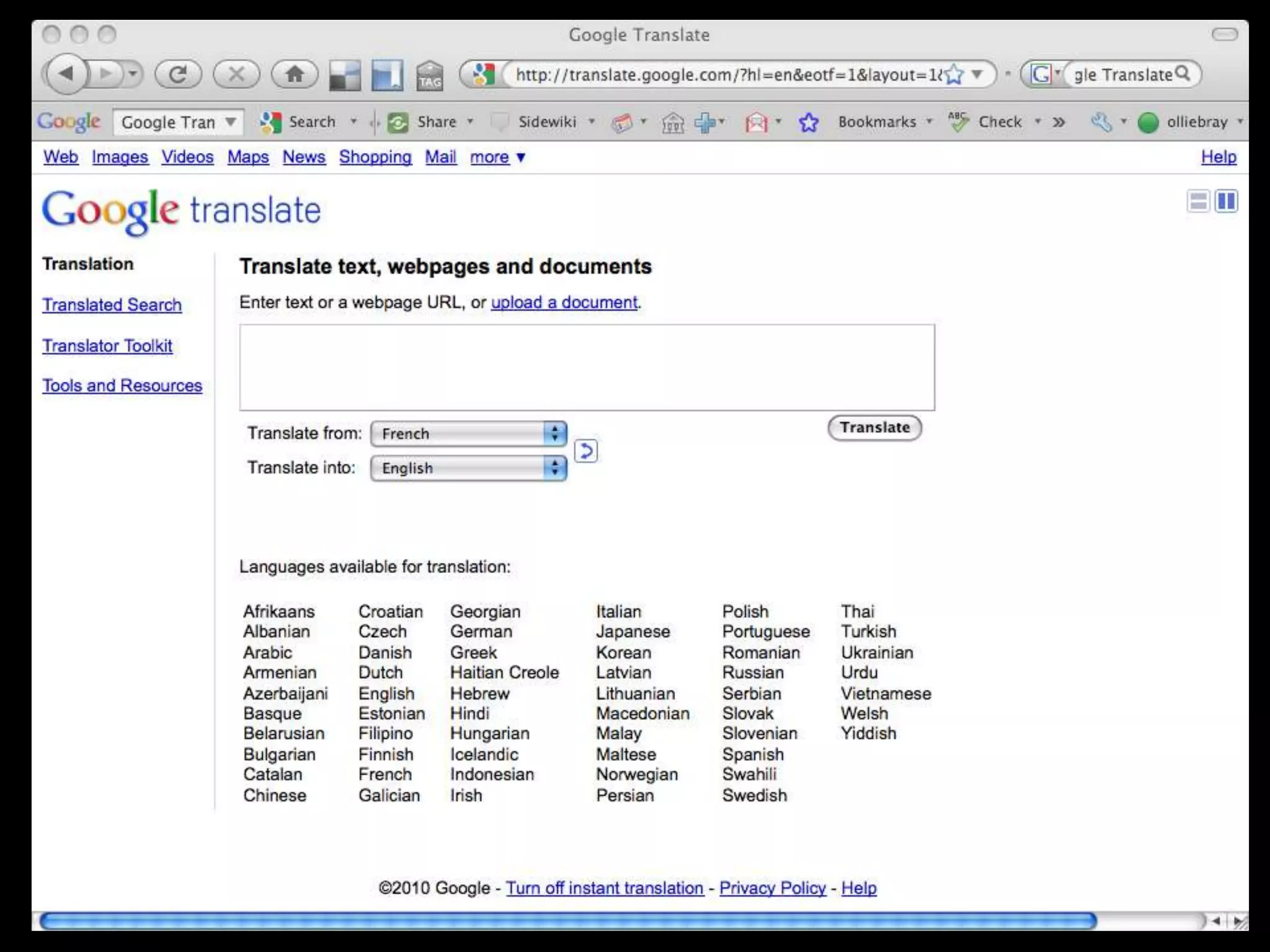
Task: Switch to the side-by-side layout view icon
Action: point(1226,201)
